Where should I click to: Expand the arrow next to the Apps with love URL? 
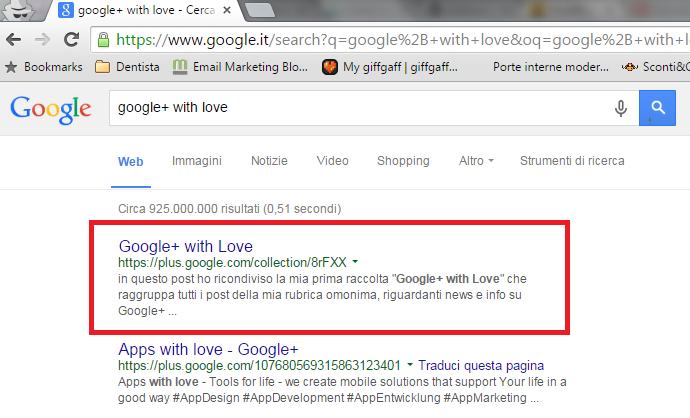410,365
